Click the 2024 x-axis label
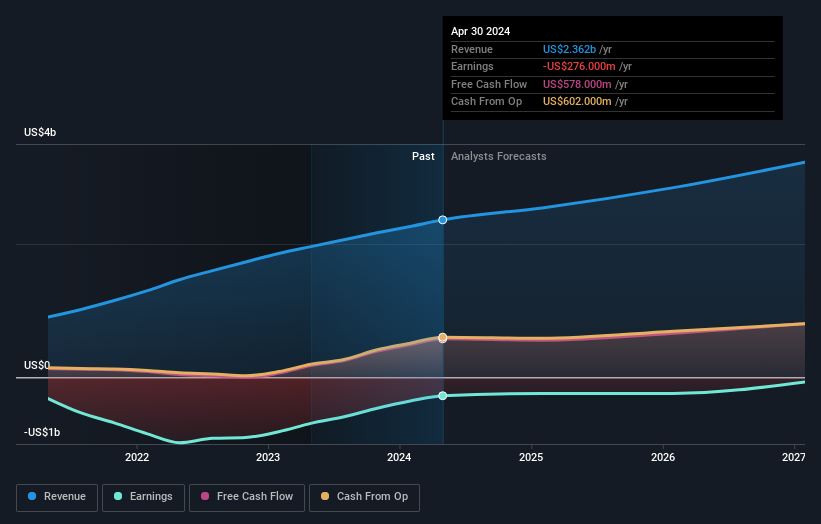This screenshot has height=524, width=821. click(x=400, y=458)
